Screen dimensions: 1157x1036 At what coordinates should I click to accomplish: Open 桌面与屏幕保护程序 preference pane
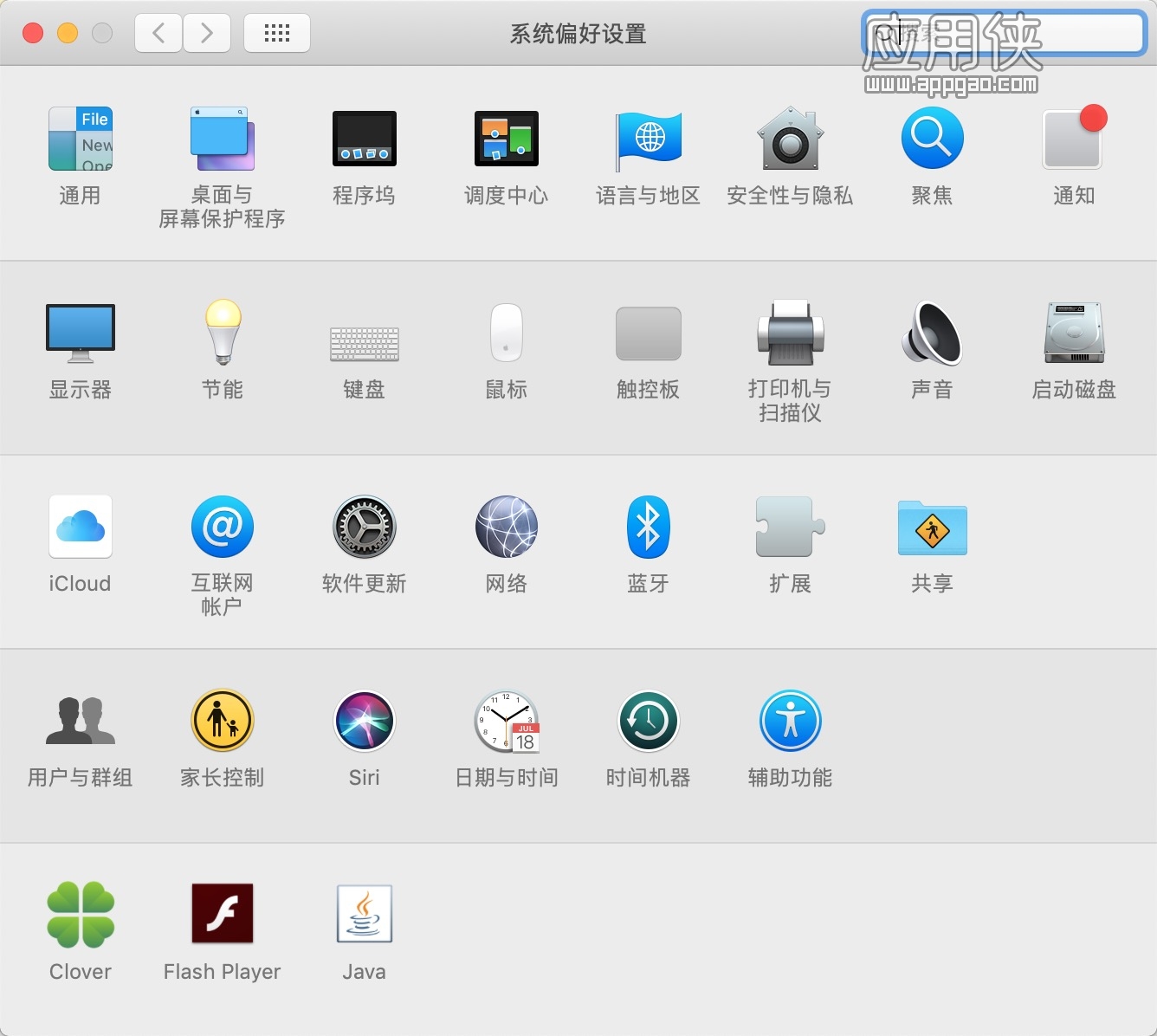coord(223,139)
